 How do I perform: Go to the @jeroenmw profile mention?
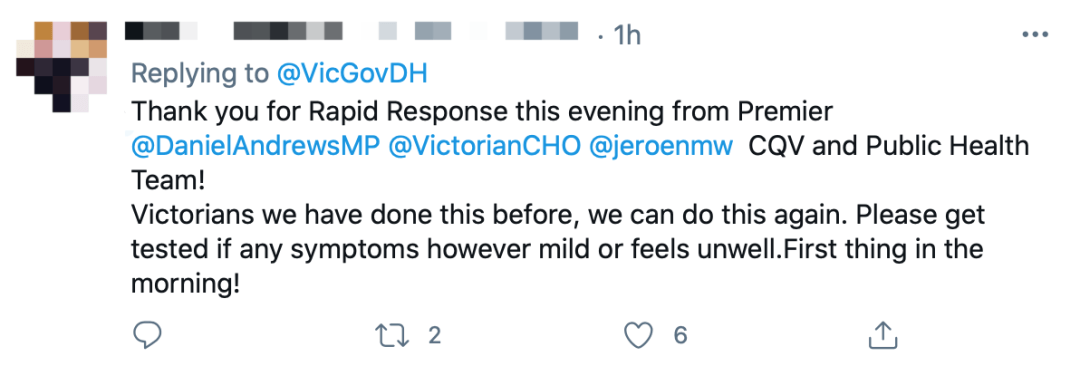[661, 146]
